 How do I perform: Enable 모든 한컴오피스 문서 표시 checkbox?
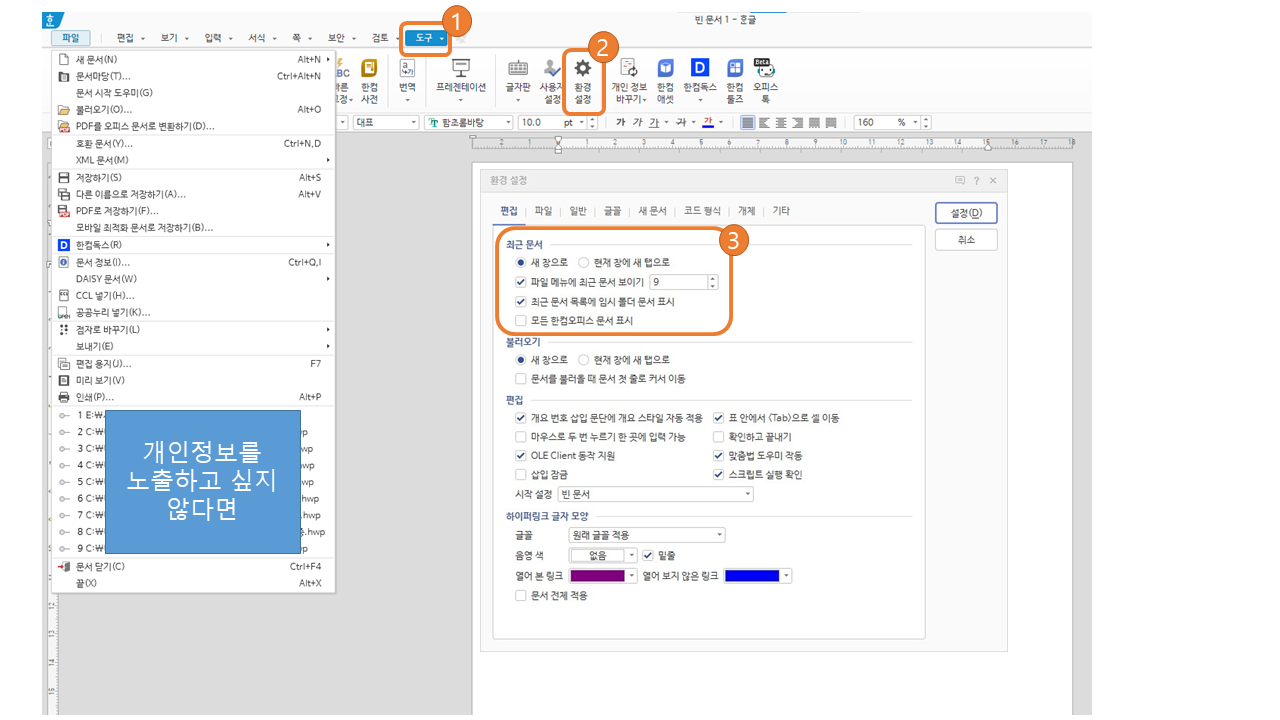pyautogui.click(x=521, y=321)
